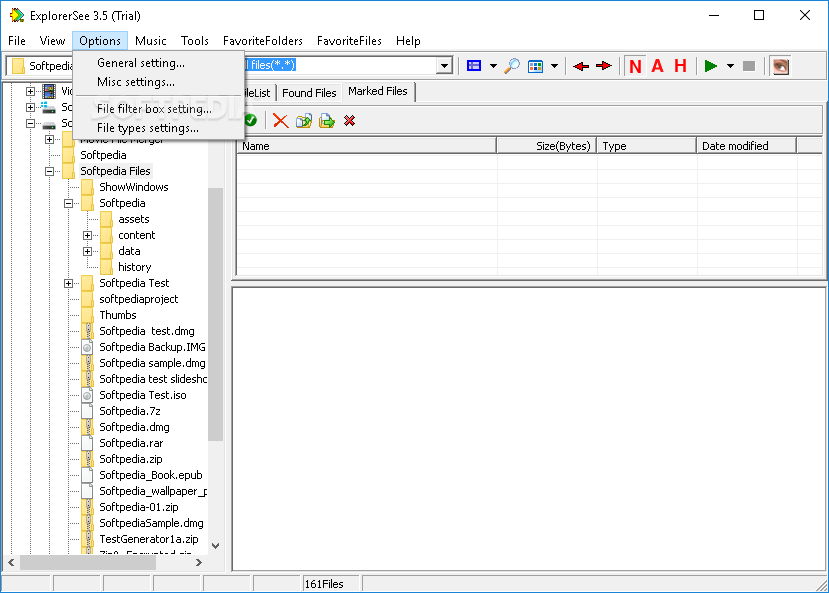Click the details view list icon
Viewport: 829px width, 593px height.
[474, 66]
